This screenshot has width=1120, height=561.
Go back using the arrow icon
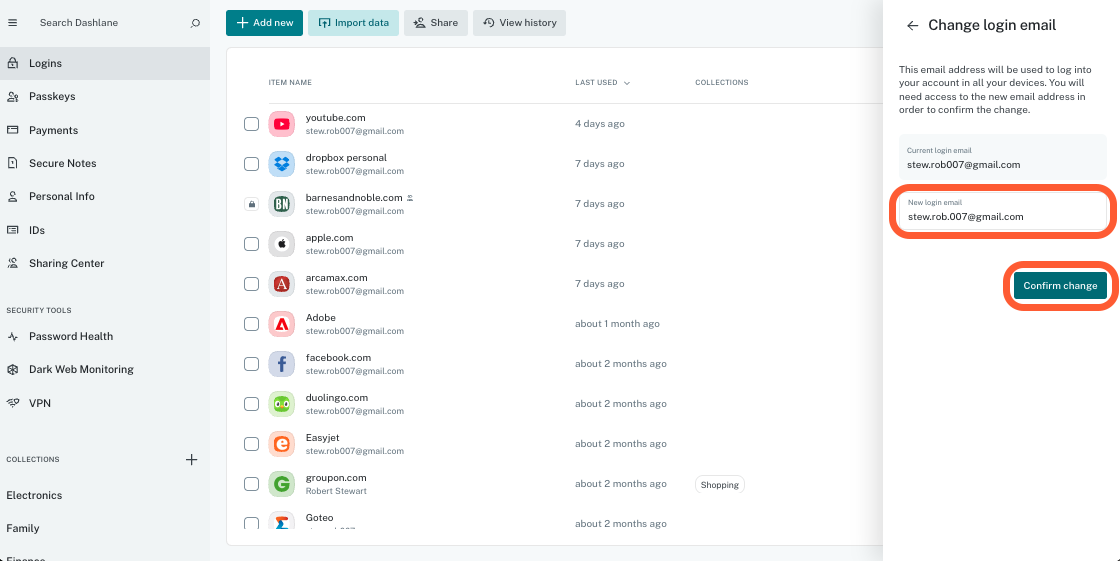tap(912, 26)
